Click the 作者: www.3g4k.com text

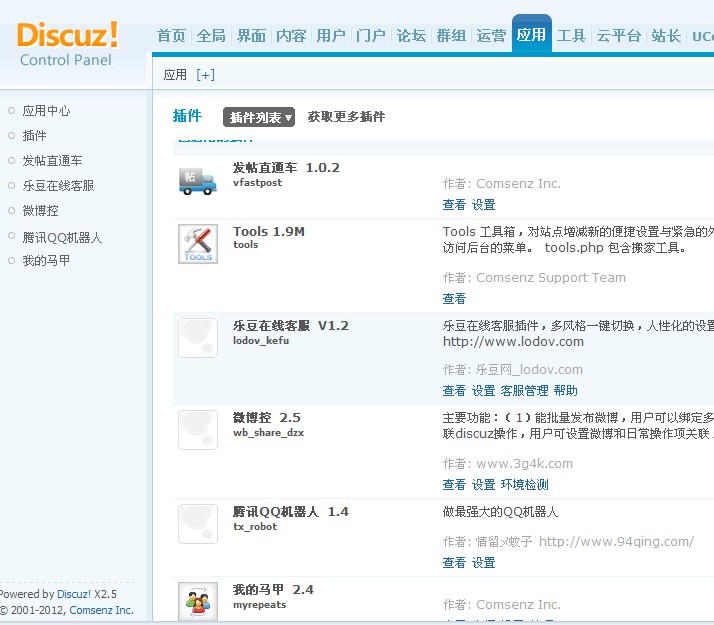(x=508, y=464)
